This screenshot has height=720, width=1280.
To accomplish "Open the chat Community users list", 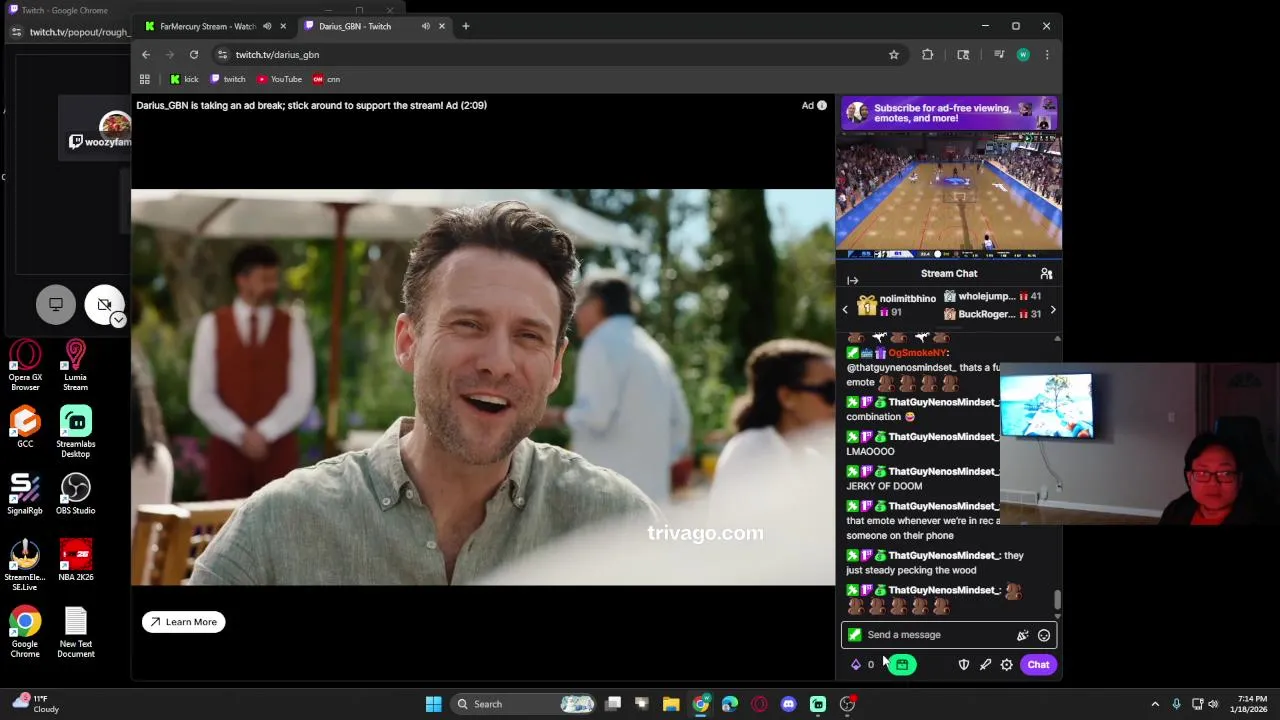I will tap(1046, 273).
